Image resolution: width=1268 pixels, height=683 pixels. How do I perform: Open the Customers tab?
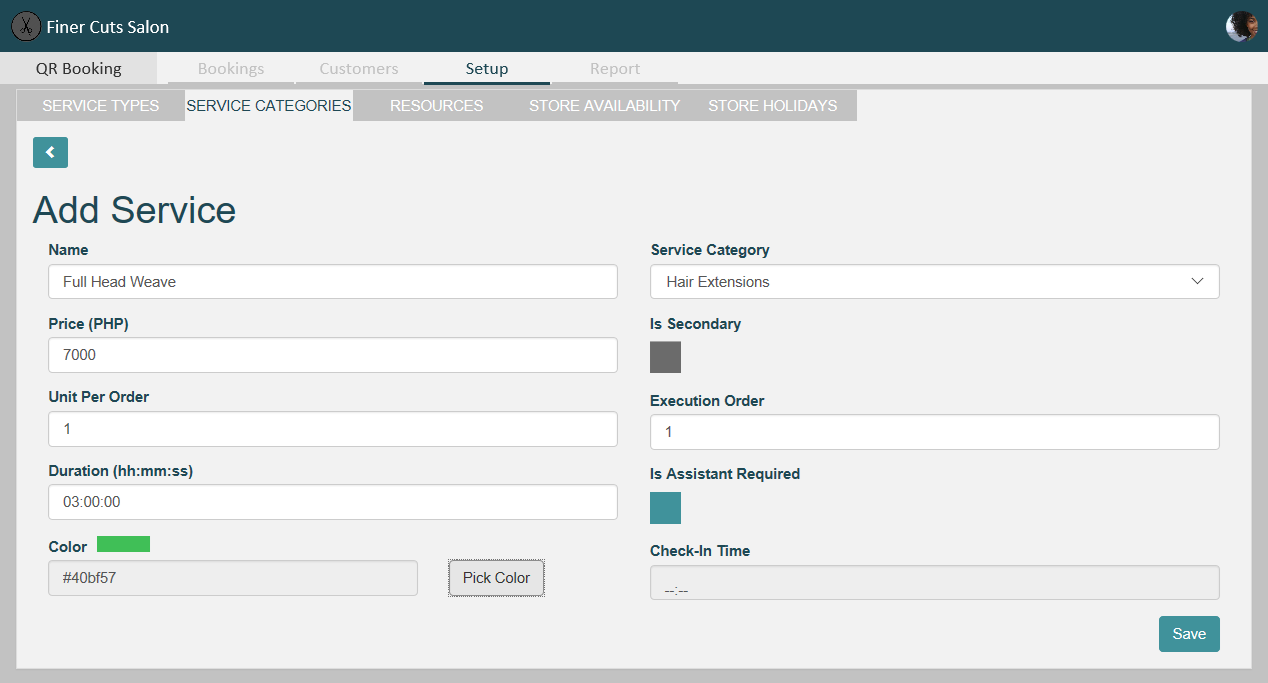click(359, 69)
